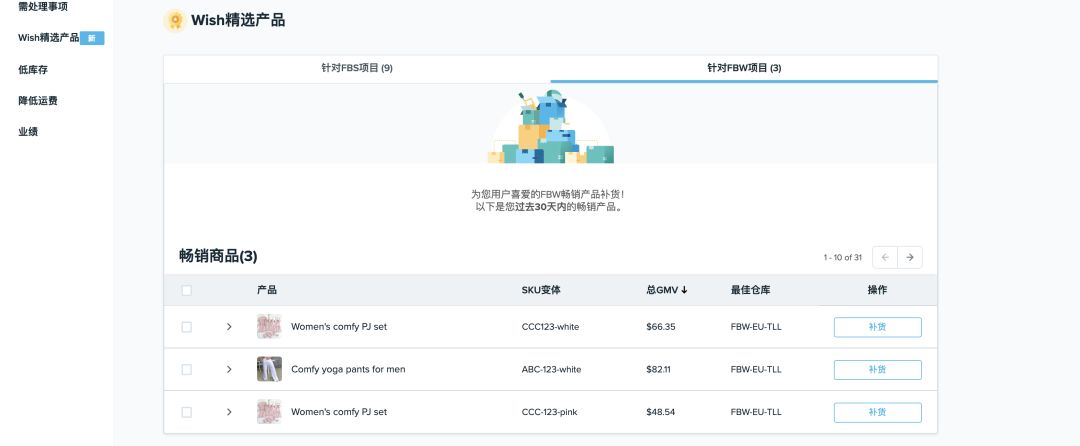Screen dimensions: 1080x446
Task: Click the GMV value $48.54
Action: click(x=661, y=412)
